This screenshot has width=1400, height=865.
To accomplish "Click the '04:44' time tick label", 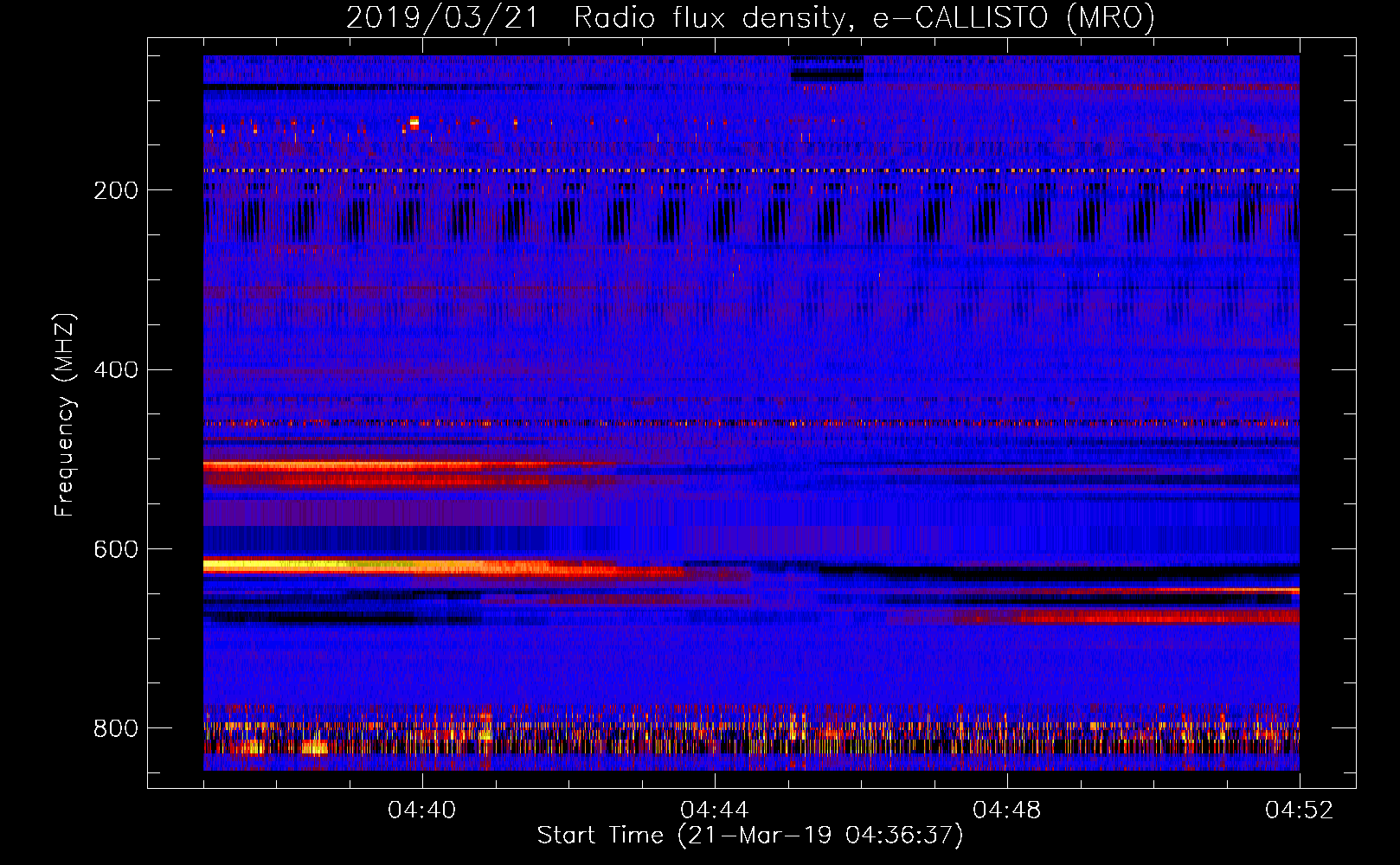I will coord(715,811).
